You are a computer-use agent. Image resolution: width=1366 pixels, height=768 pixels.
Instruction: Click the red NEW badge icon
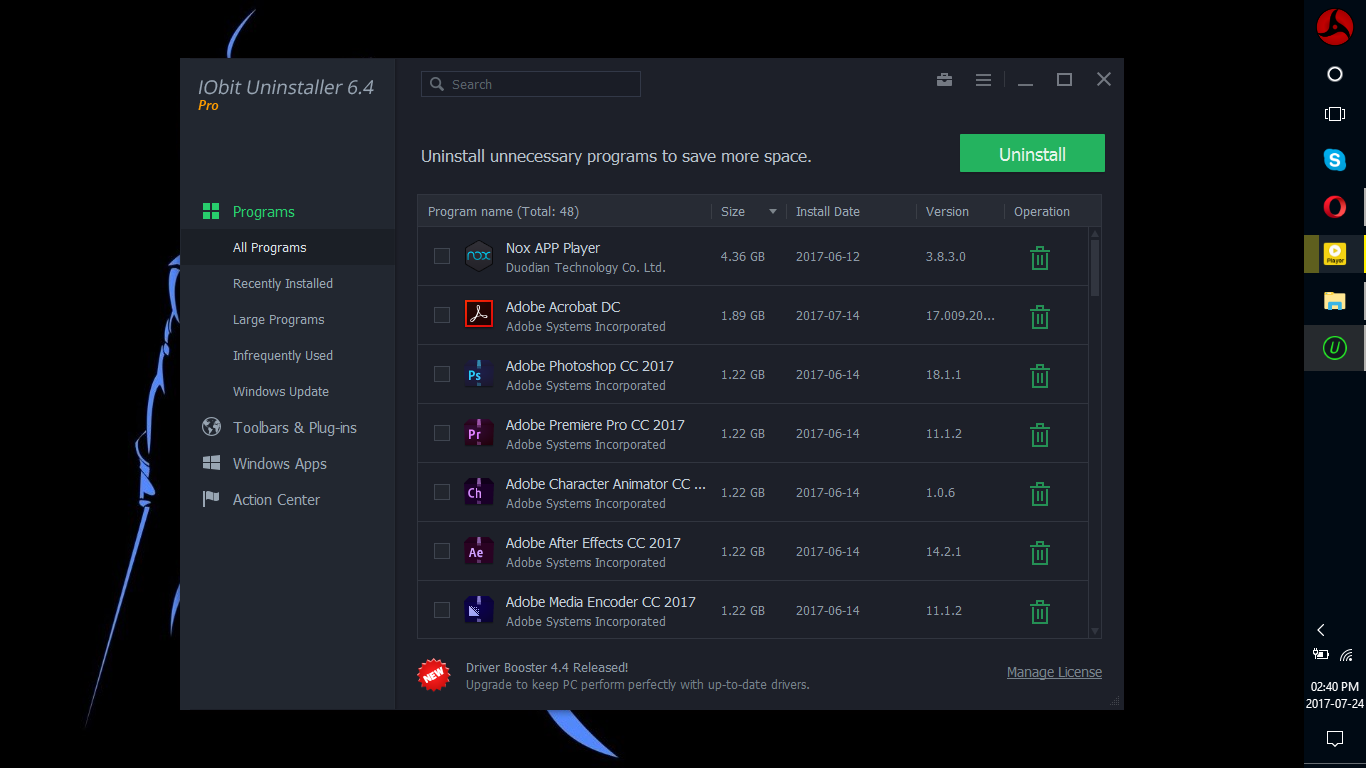(x=434, y=675)
